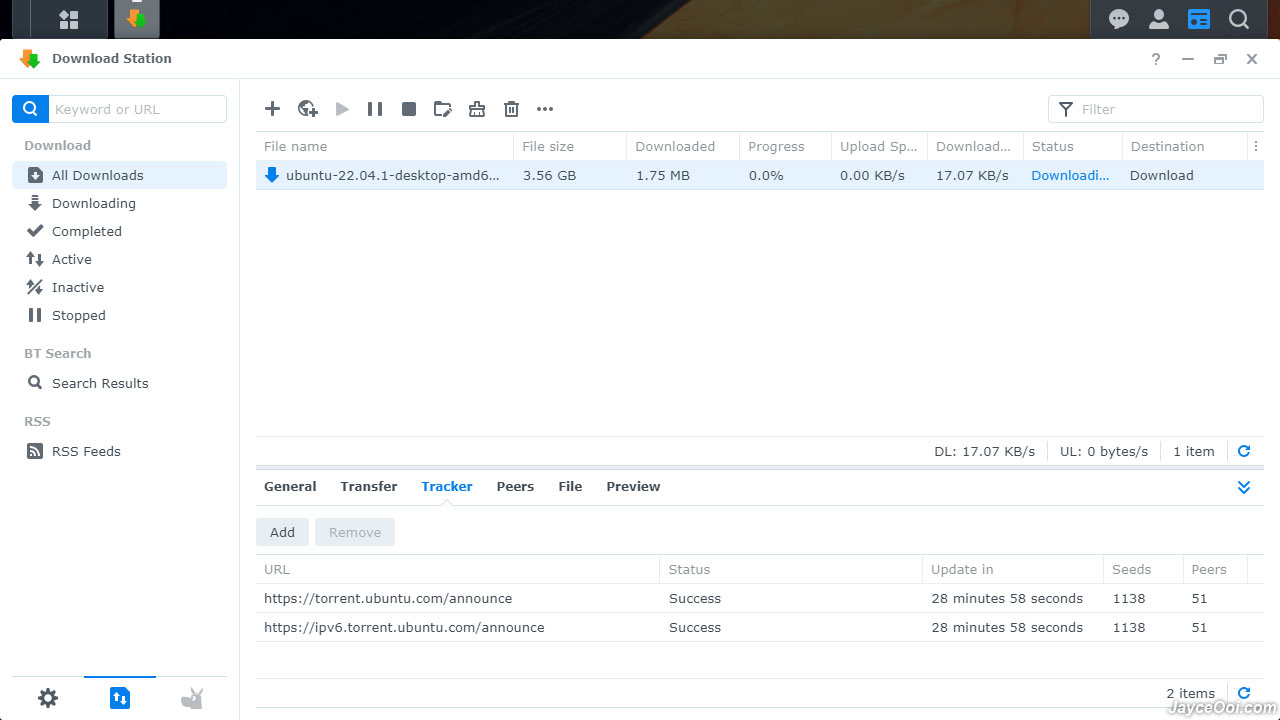Open the user account options icon
1280x720 pixels.
1159,19
